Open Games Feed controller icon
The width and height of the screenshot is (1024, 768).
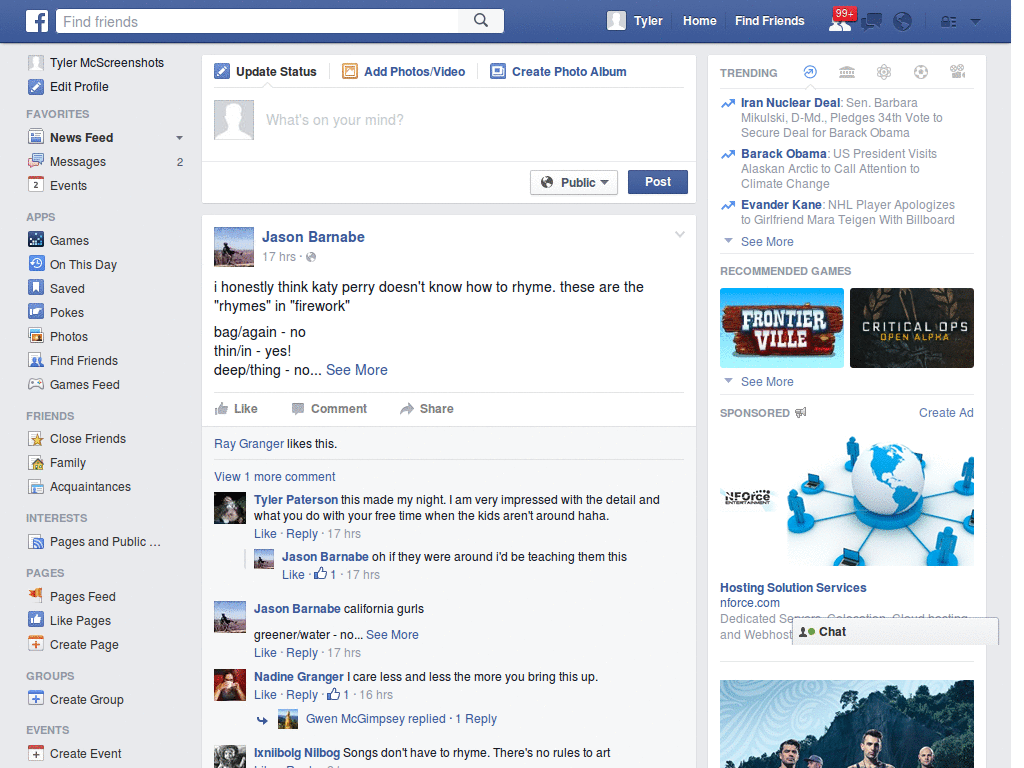[x=36, y=384]
